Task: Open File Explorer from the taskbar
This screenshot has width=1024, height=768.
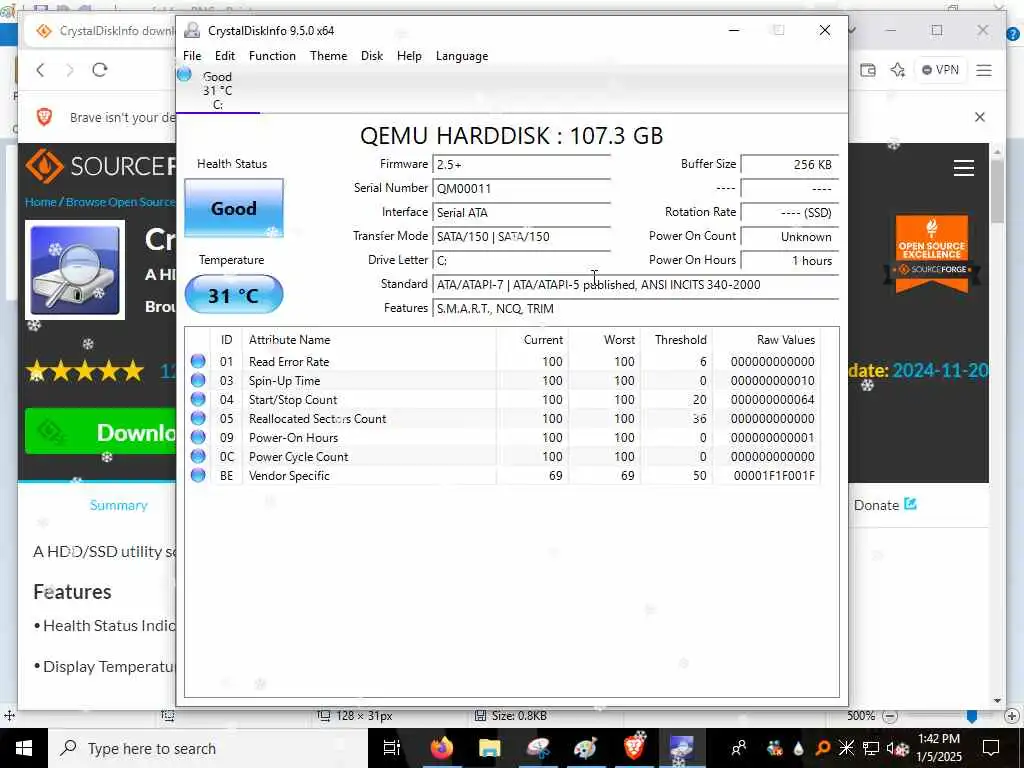Action: coord(489,748)
